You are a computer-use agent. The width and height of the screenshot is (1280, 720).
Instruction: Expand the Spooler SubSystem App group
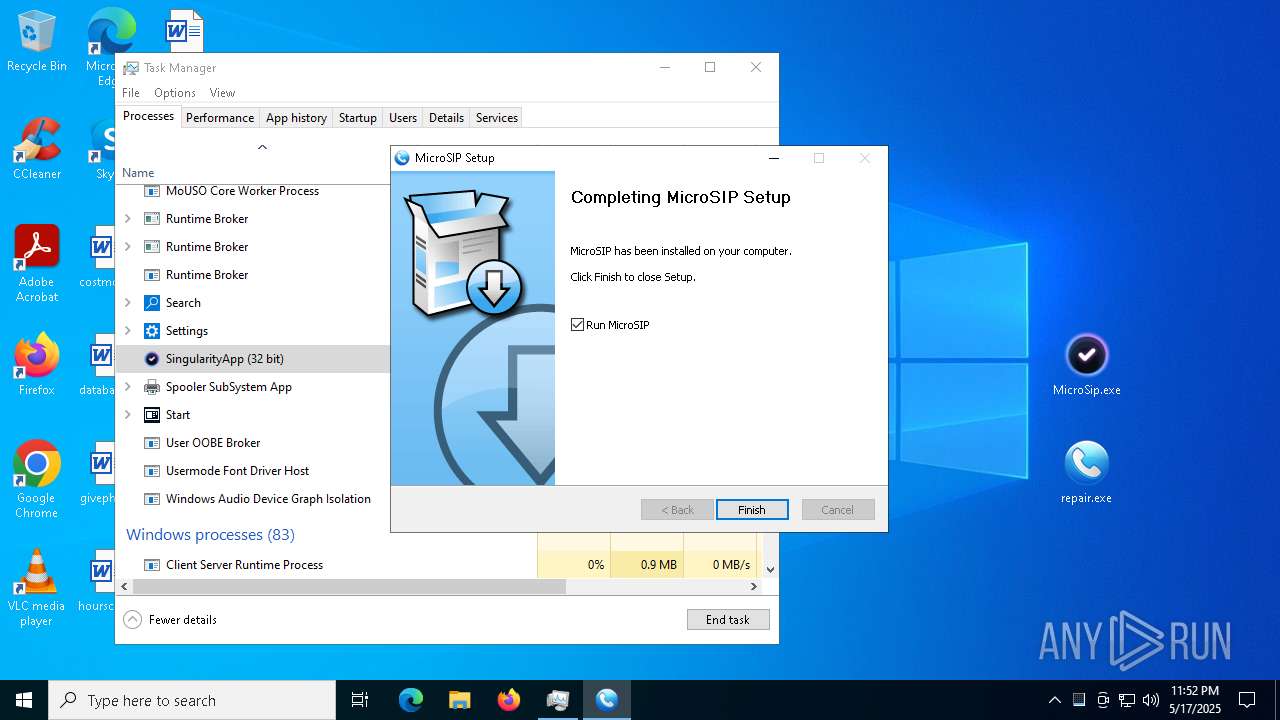pos(127,387)
